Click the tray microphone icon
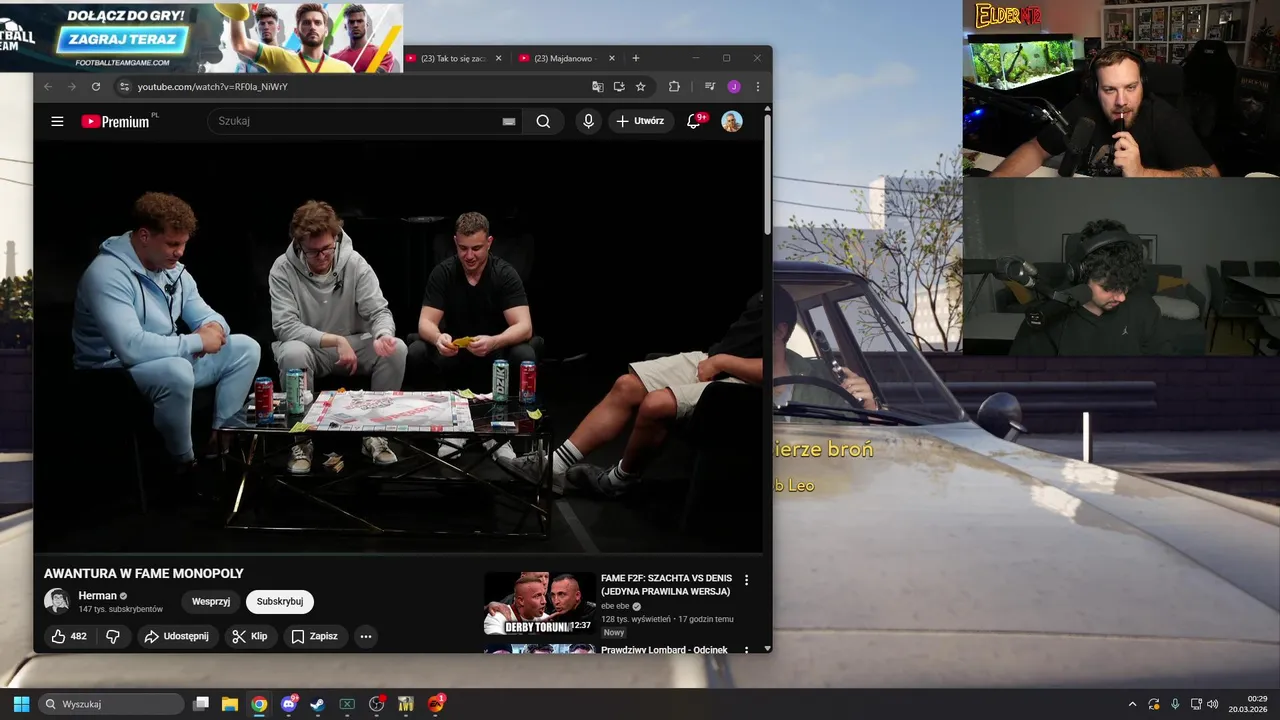Image resolution: width=1280 pixels, height=720 pixels. tap(1175, 704)
